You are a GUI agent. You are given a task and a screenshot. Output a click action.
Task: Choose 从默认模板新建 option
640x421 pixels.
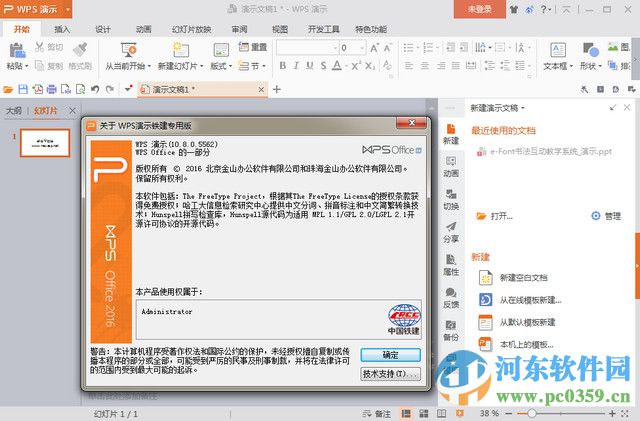point(517,322)
